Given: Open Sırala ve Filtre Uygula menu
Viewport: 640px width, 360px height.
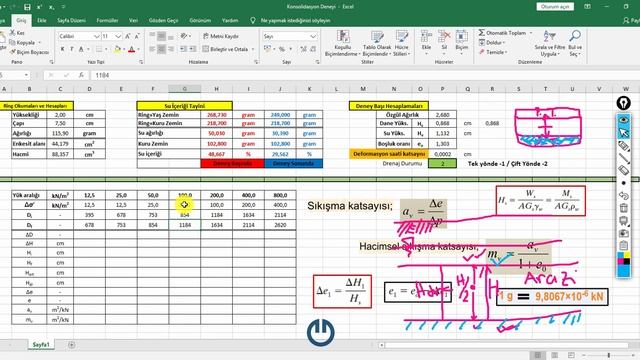Looking at the screenshot, I should [x=549, y=43].
